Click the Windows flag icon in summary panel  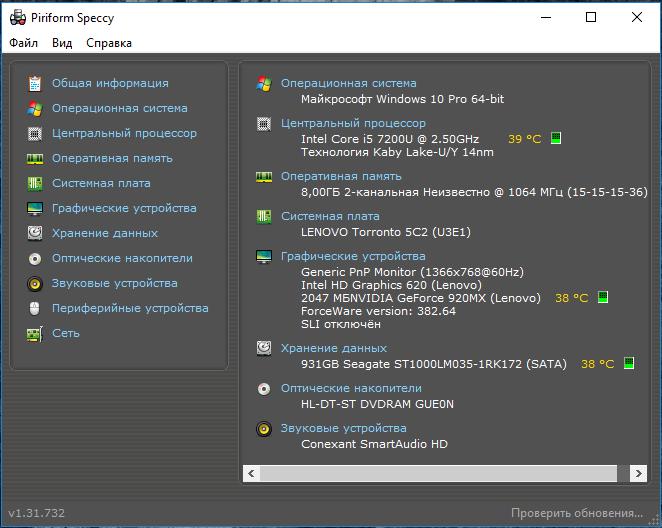[264, 83]
